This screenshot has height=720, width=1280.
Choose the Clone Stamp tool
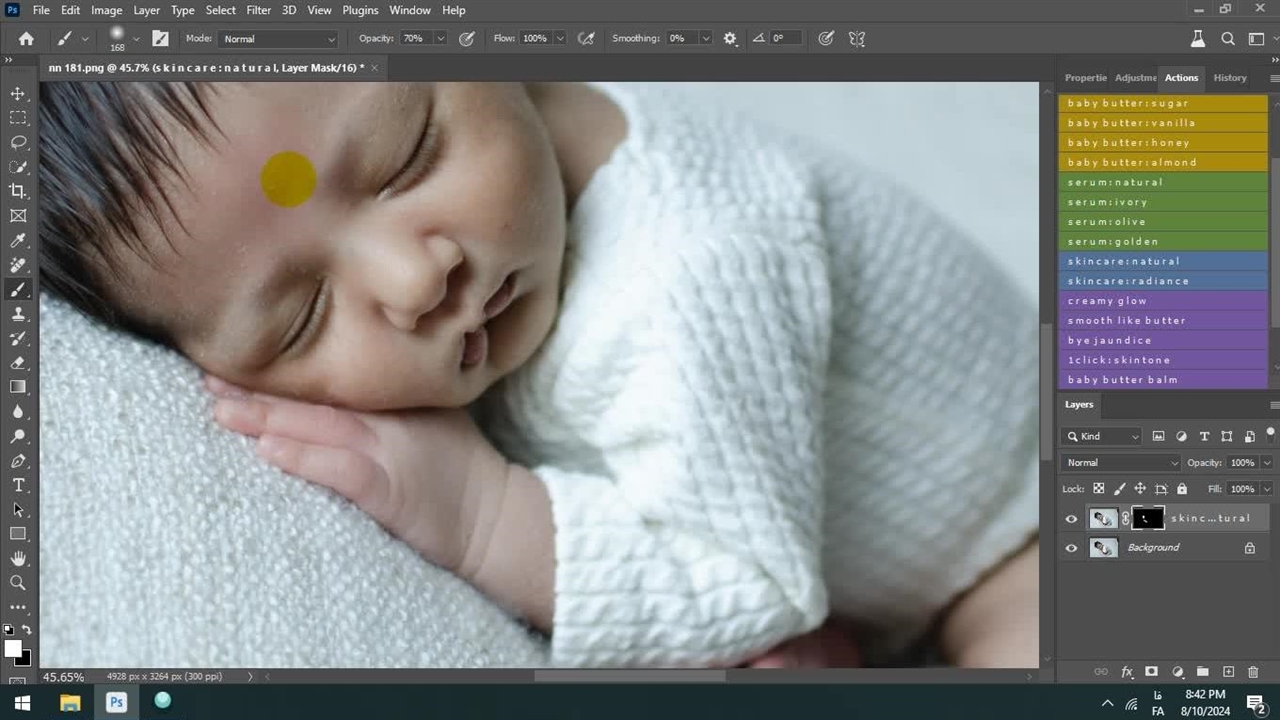pyautogui.click(x=18, y=314)
